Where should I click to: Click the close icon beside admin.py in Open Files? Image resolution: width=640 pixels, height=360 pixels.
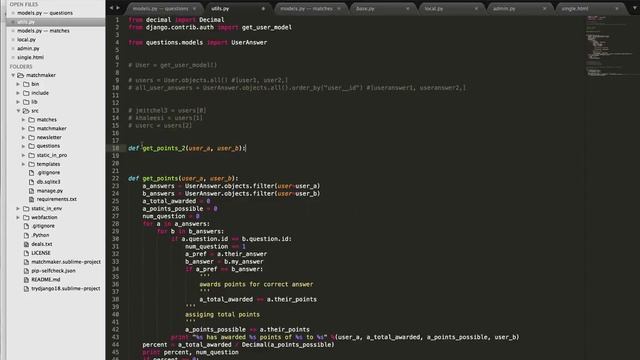(13, 49)
